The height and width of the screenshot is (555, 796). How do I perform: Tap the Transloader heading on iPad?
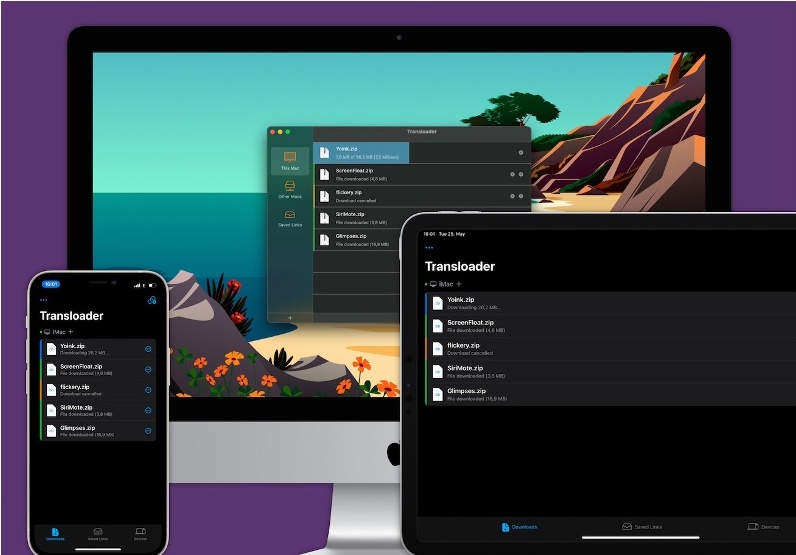459,267
